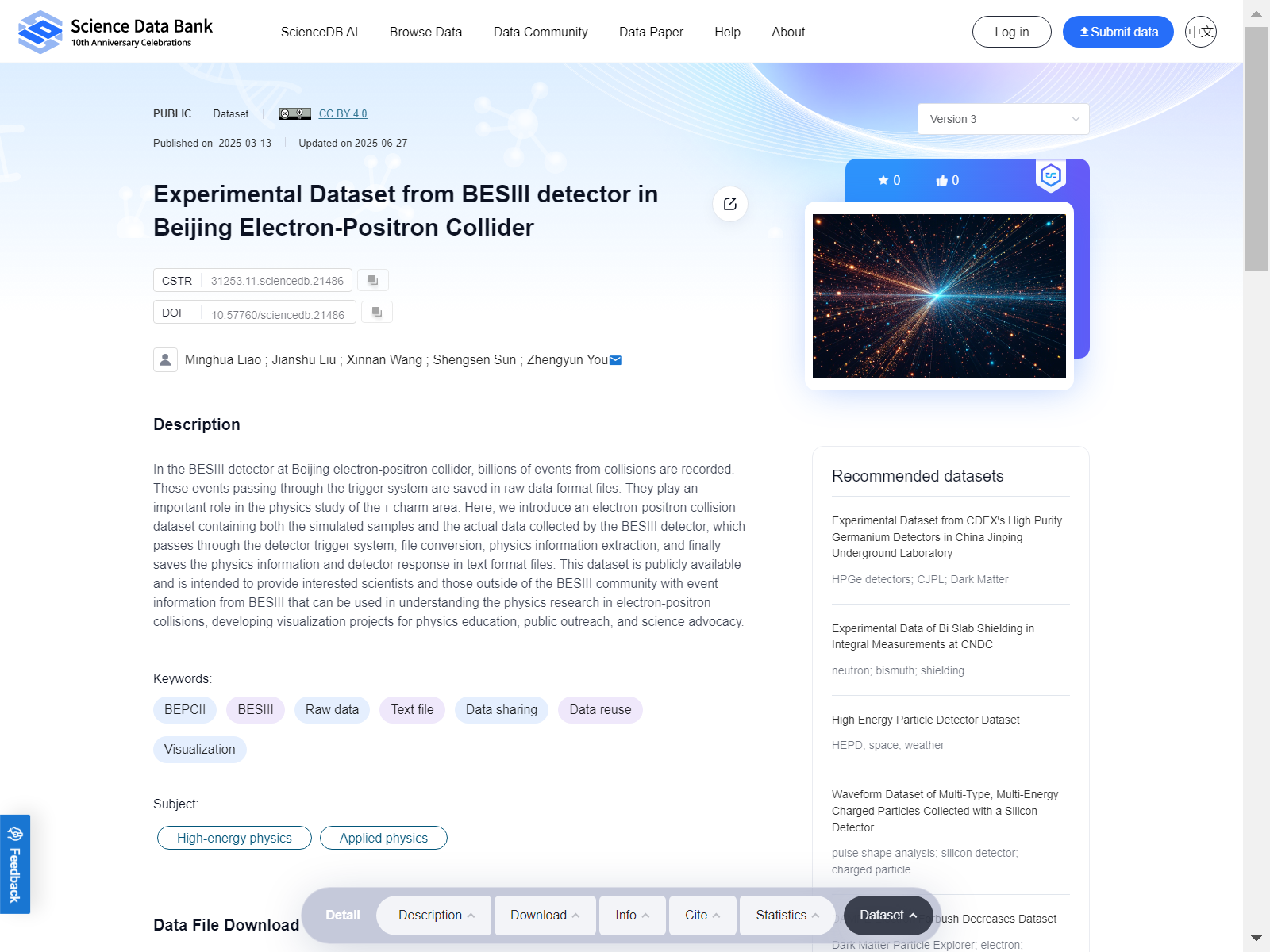The width and height of the screenshot is (1270, 952).
Task: Click author name Minghua Liao
Action: [223, 360]
